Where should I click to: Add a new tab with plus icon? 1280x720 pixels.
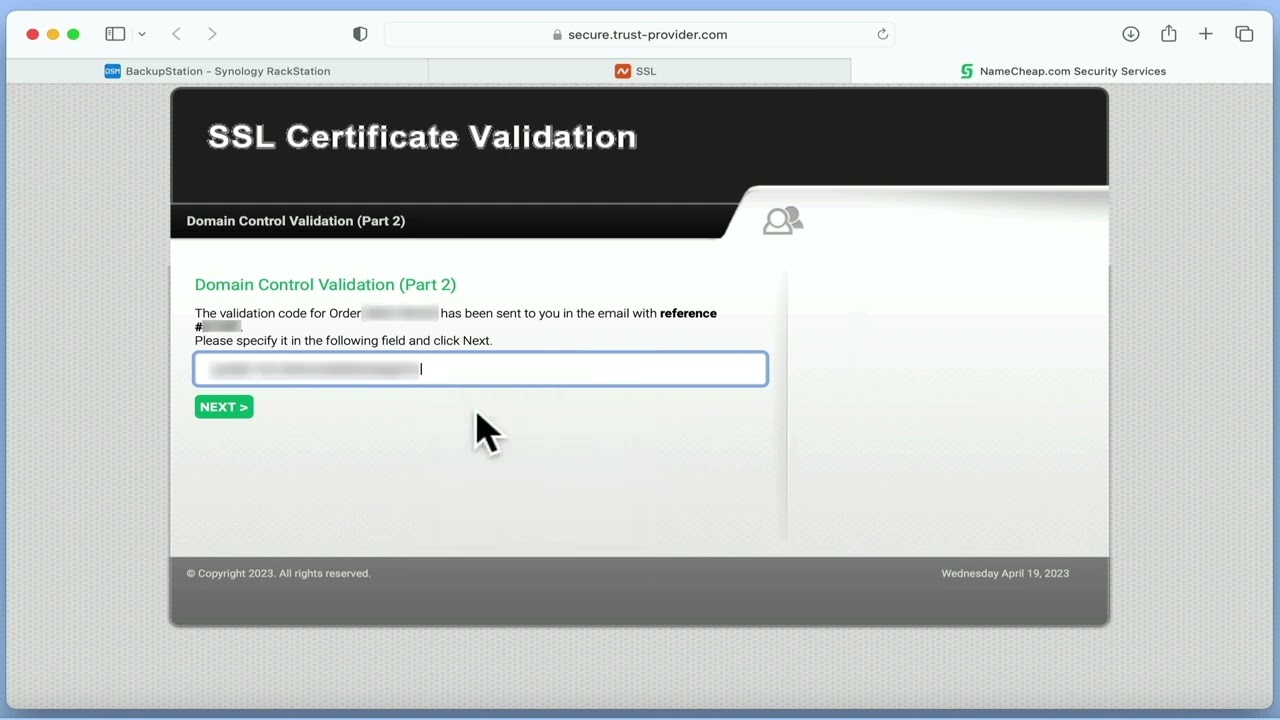tap(1206, 34)
